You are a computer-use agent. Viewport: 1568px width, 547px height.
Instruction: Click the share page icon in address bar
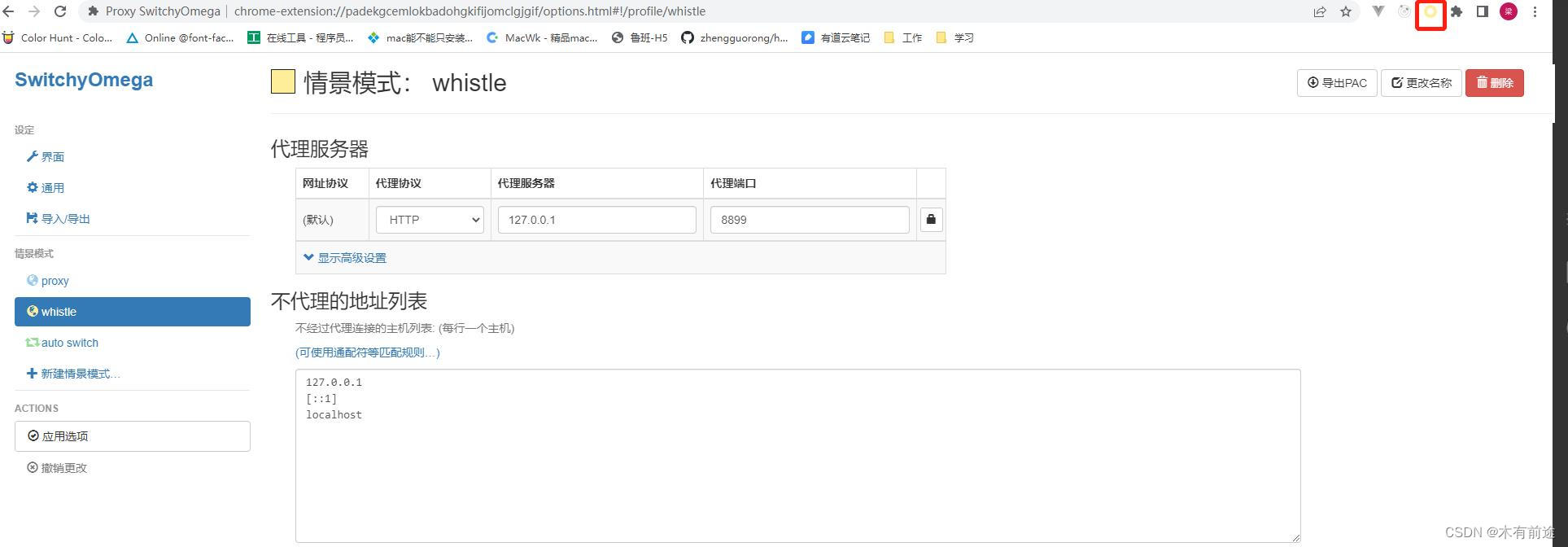1320,11
